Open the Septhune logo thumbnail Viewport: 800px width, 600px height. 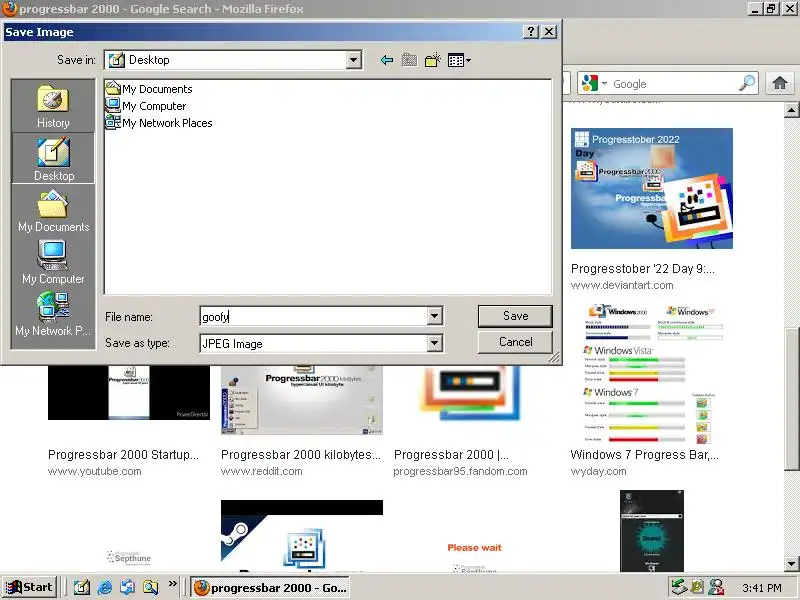click(x=129, y=557)
